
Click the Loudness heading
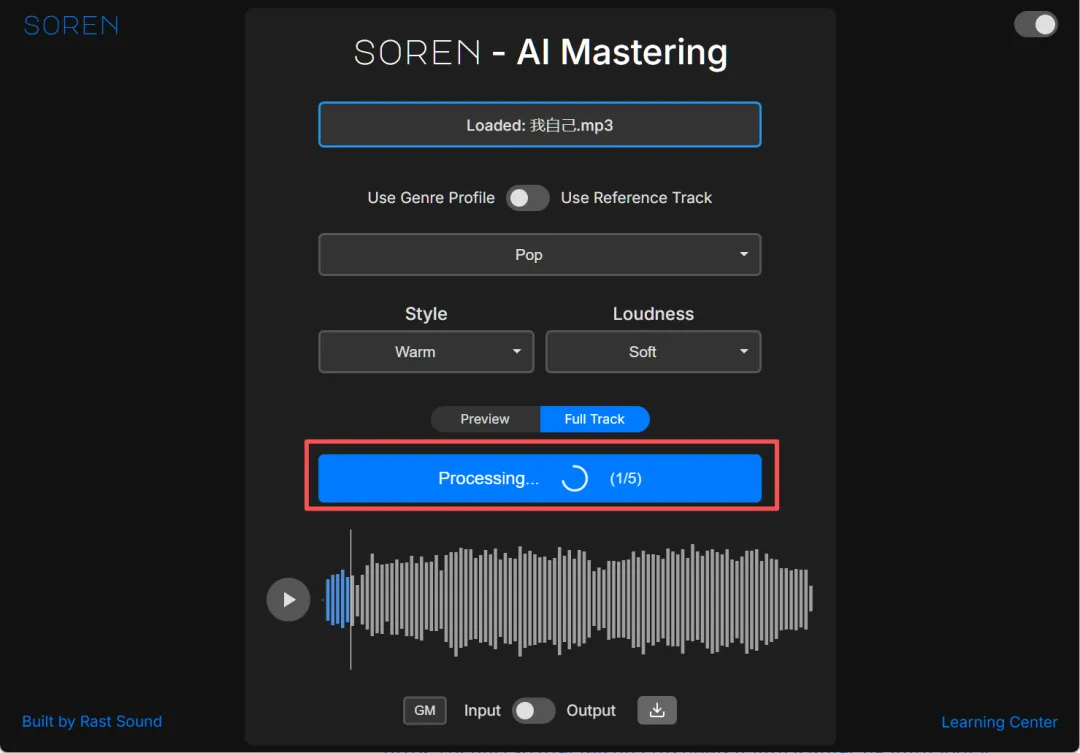653,313
